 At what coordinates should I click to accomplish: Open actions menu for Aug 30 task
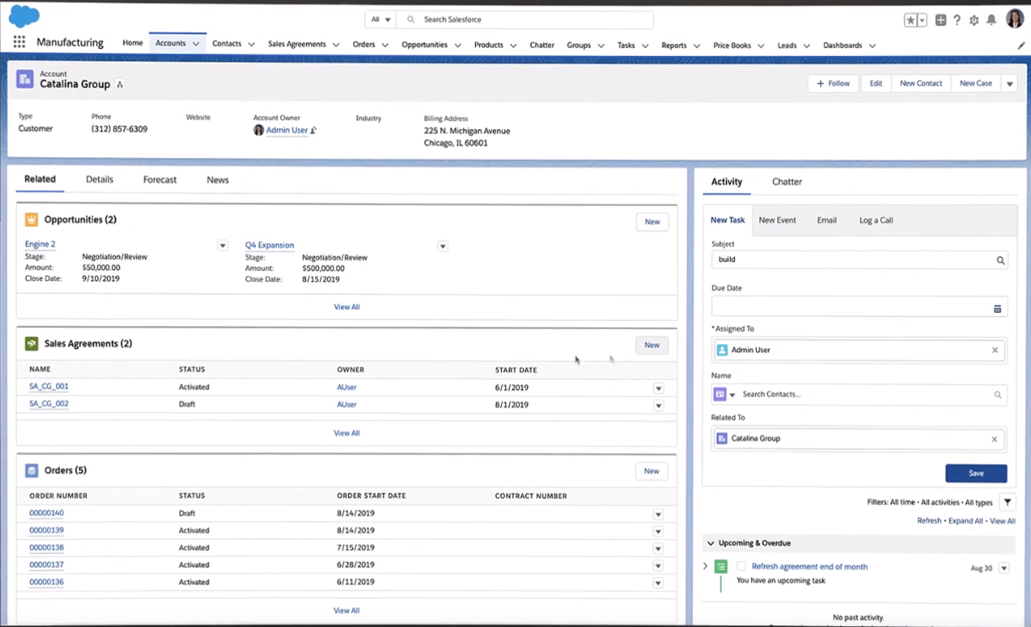1004,568
